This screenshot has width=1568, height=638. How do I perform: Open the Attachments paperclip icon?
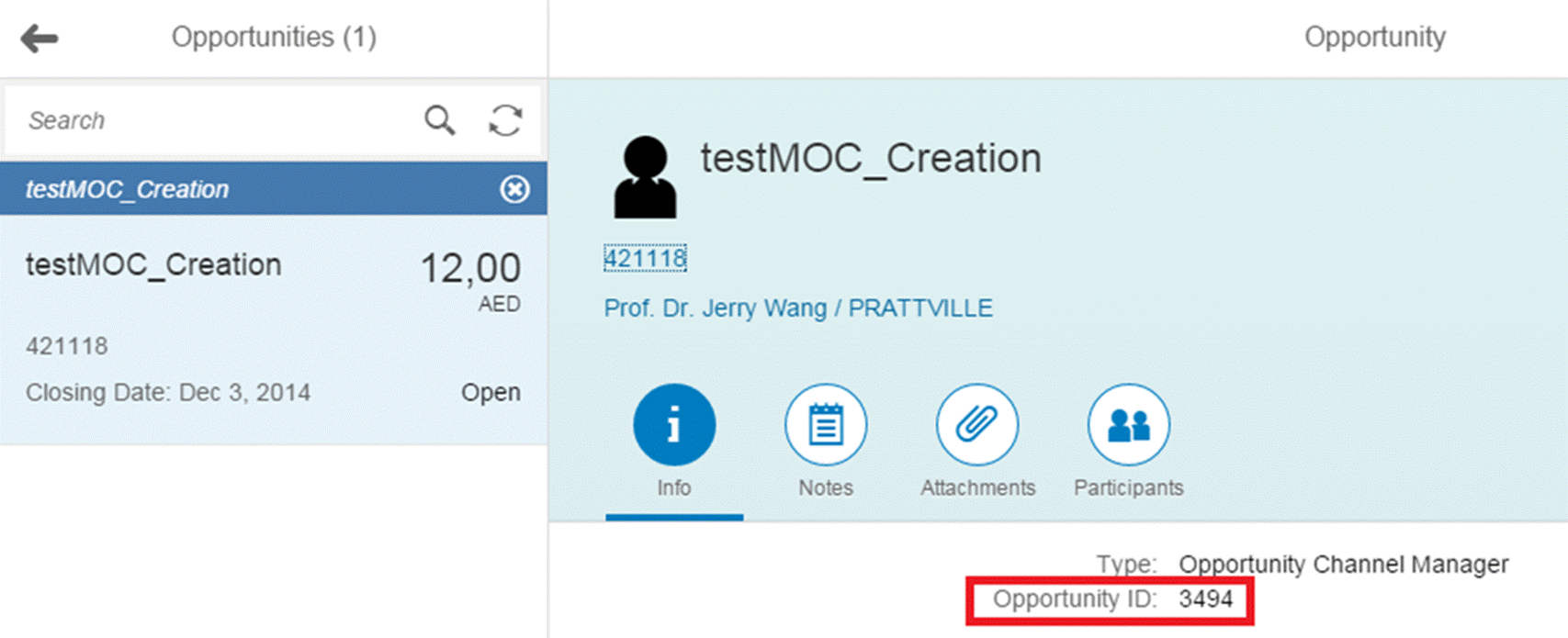(x=977, y=425)
